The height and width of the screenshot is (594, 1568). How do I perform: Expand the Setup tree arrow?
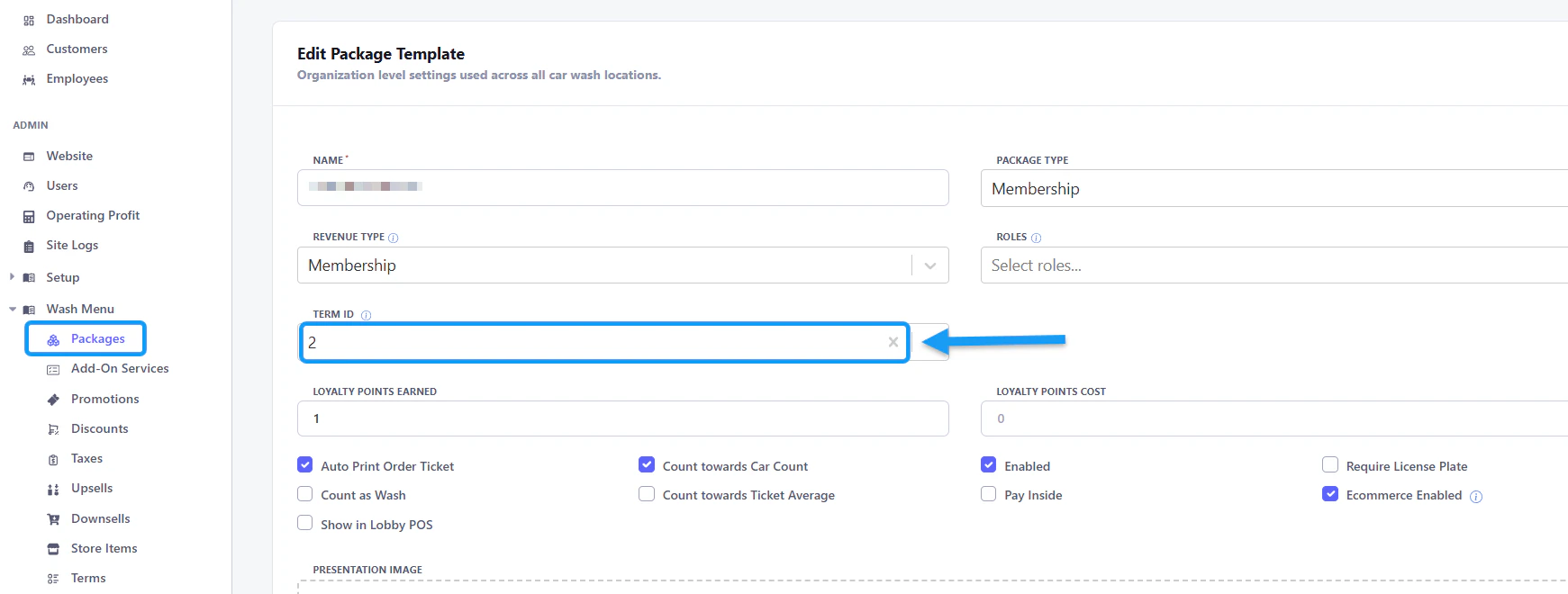(x=12, y=277)
